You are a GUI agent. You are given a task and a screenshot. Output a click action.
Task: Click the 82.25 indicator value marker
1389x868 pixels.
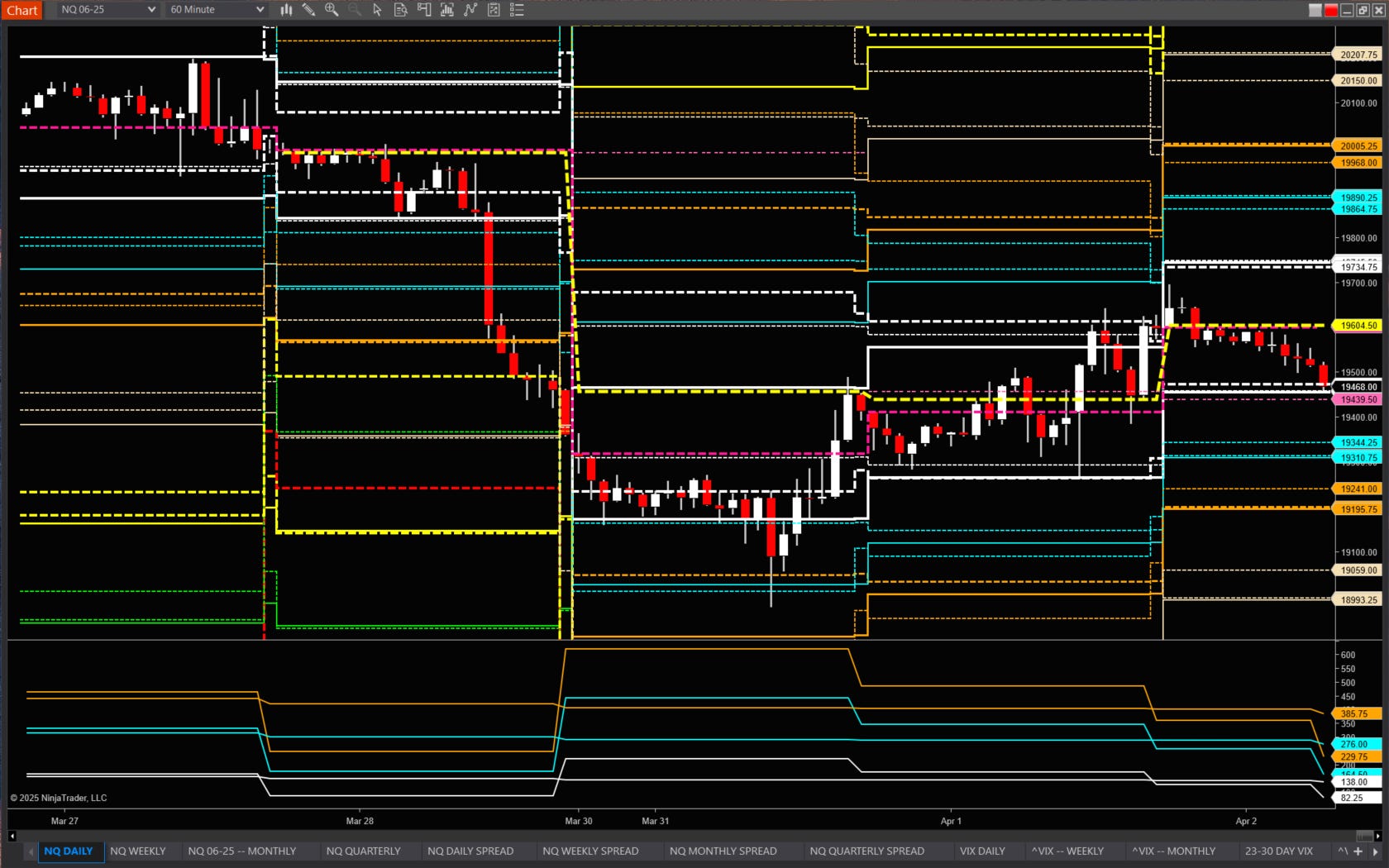pos(1357,798)
